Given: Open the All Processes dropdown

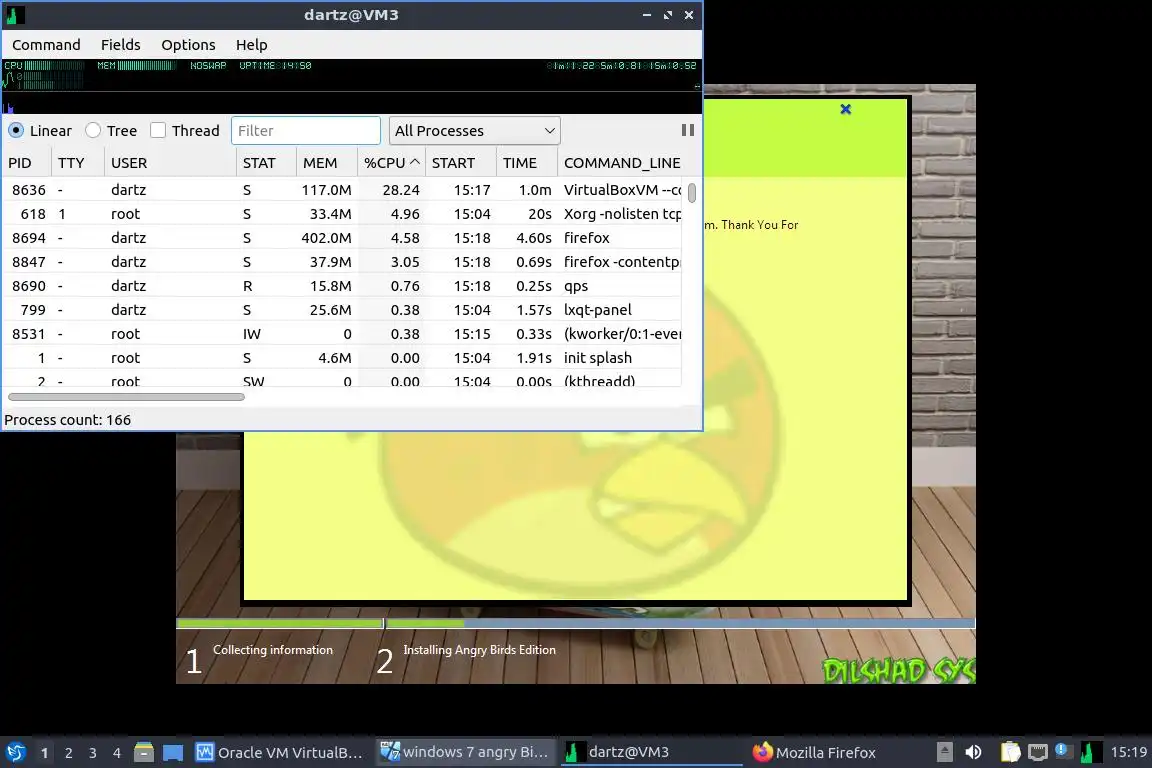Looking at the screenshot, I should (475, 131).
